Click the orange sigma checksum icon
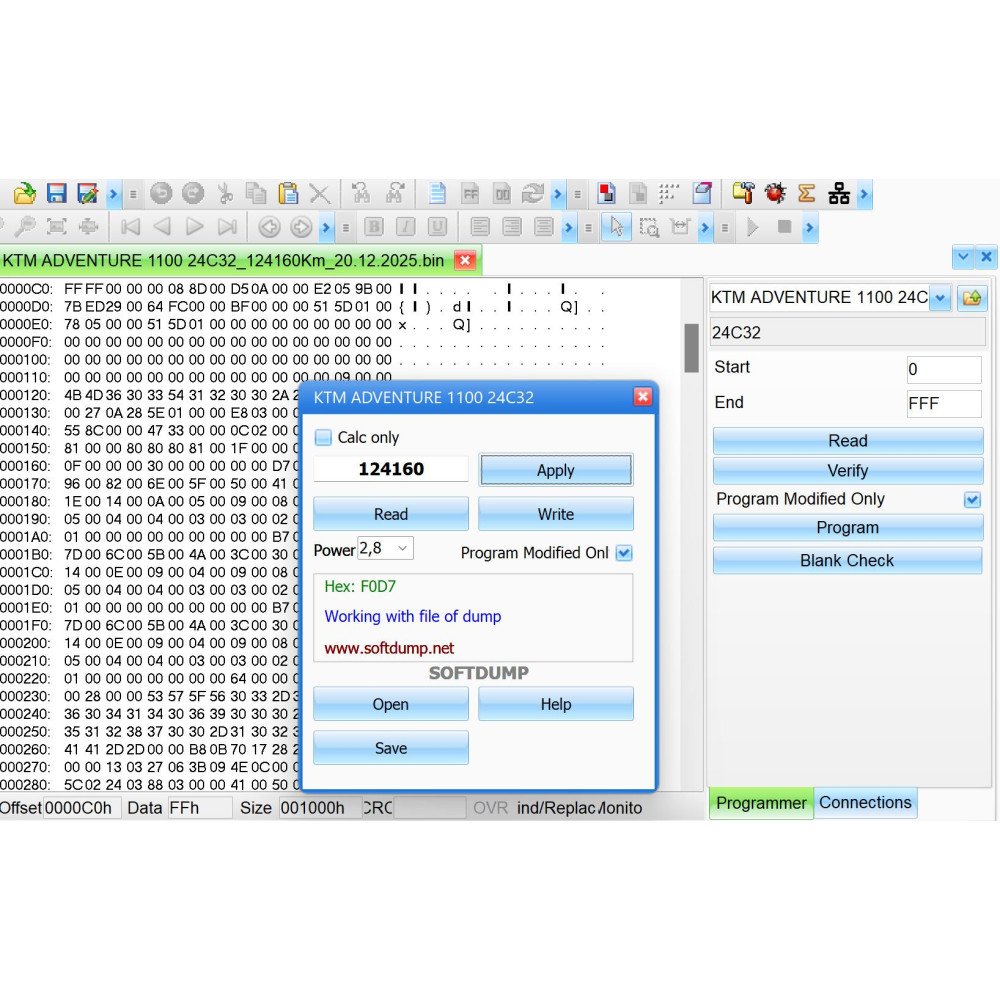The width and height of the screenshot is (1000, 1000). click(806, 193)
